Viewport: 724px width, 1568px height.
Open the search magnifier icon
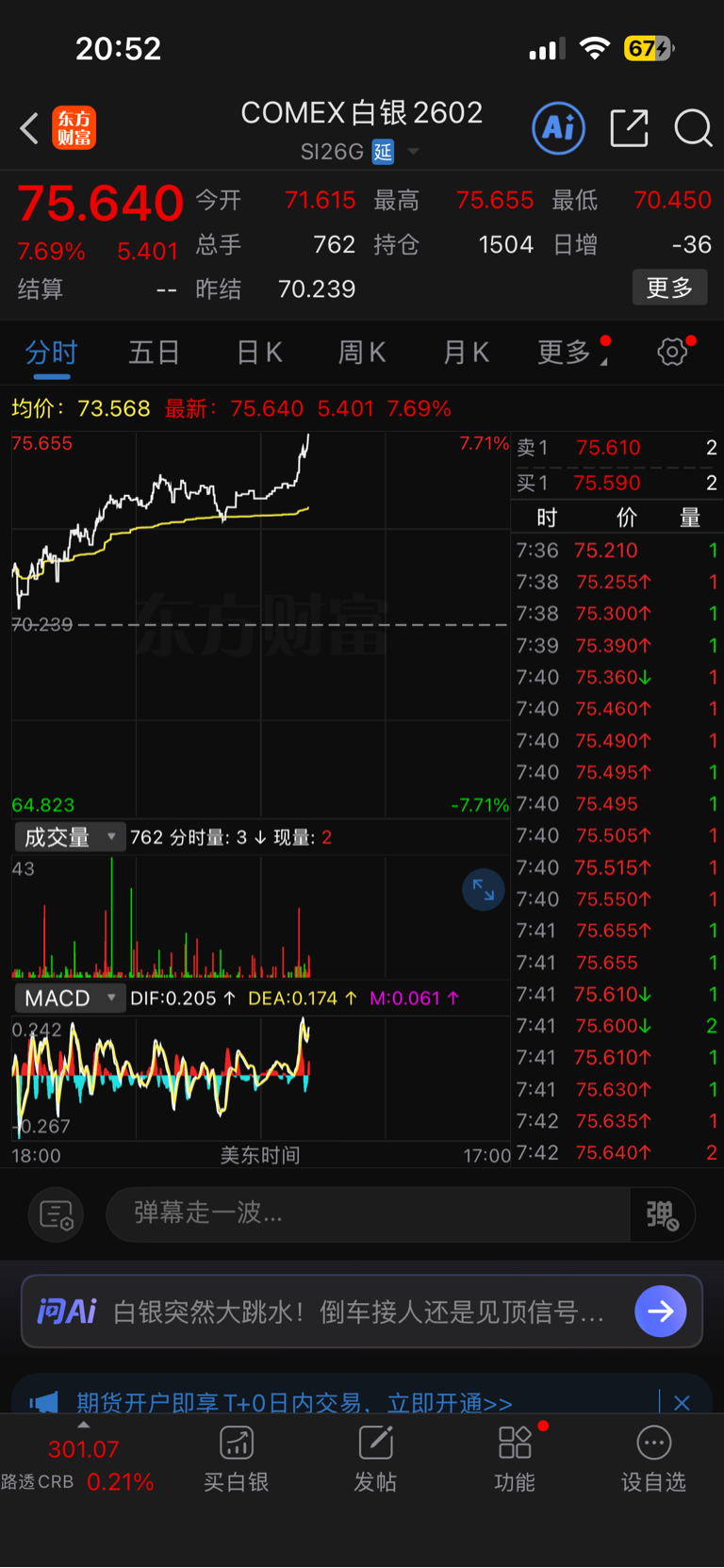[693, 128]
